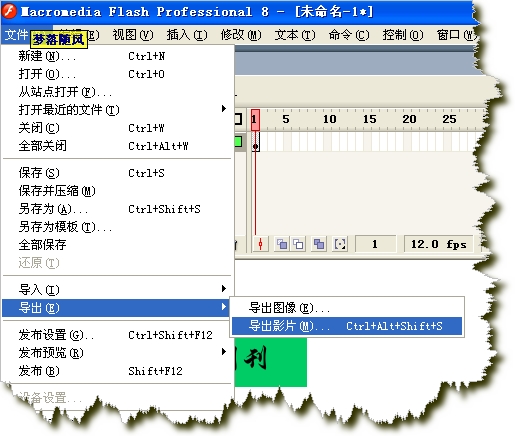Click the Flash application logo icon

pyautogui.click(x=9, y=11)
